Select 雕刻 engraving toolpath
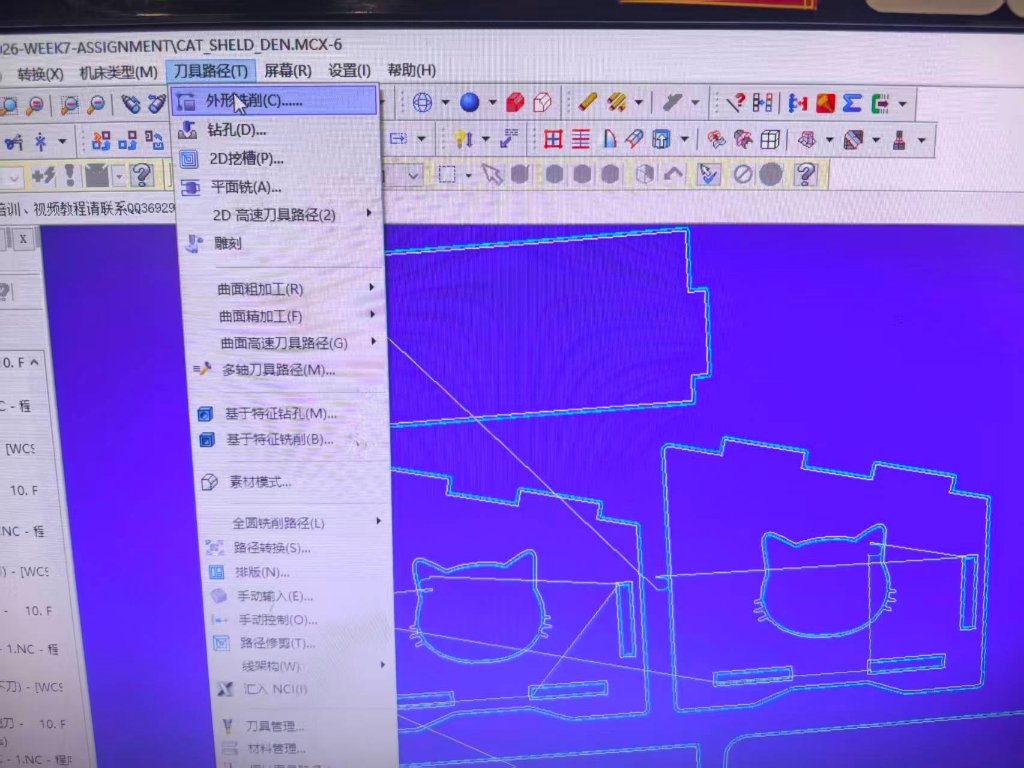 (x=282, y=244)
